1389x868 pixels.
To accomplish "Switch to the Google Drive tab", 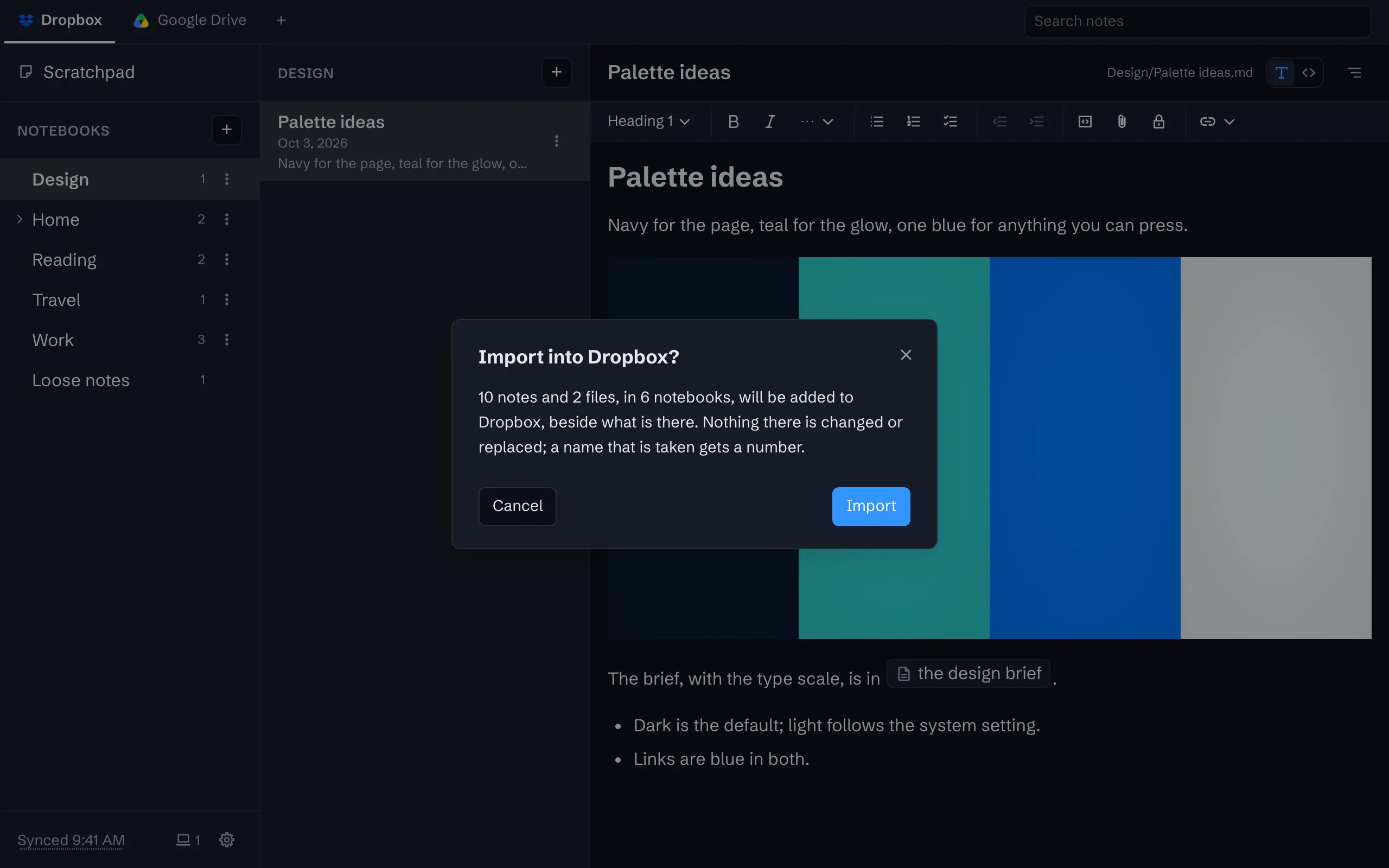I will click(190, 21).
